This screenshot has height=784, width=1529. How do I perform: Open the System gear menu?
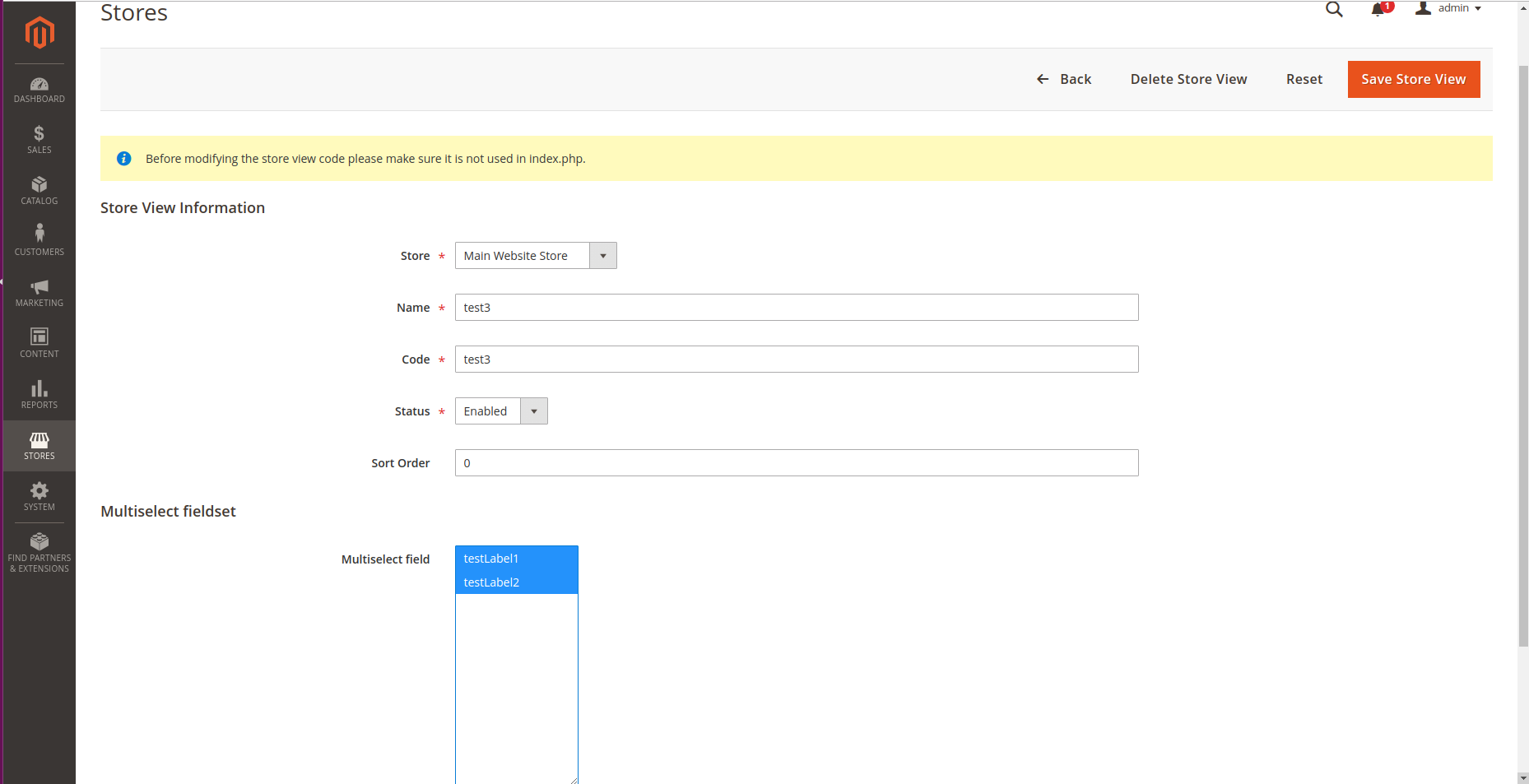point(40,497)
